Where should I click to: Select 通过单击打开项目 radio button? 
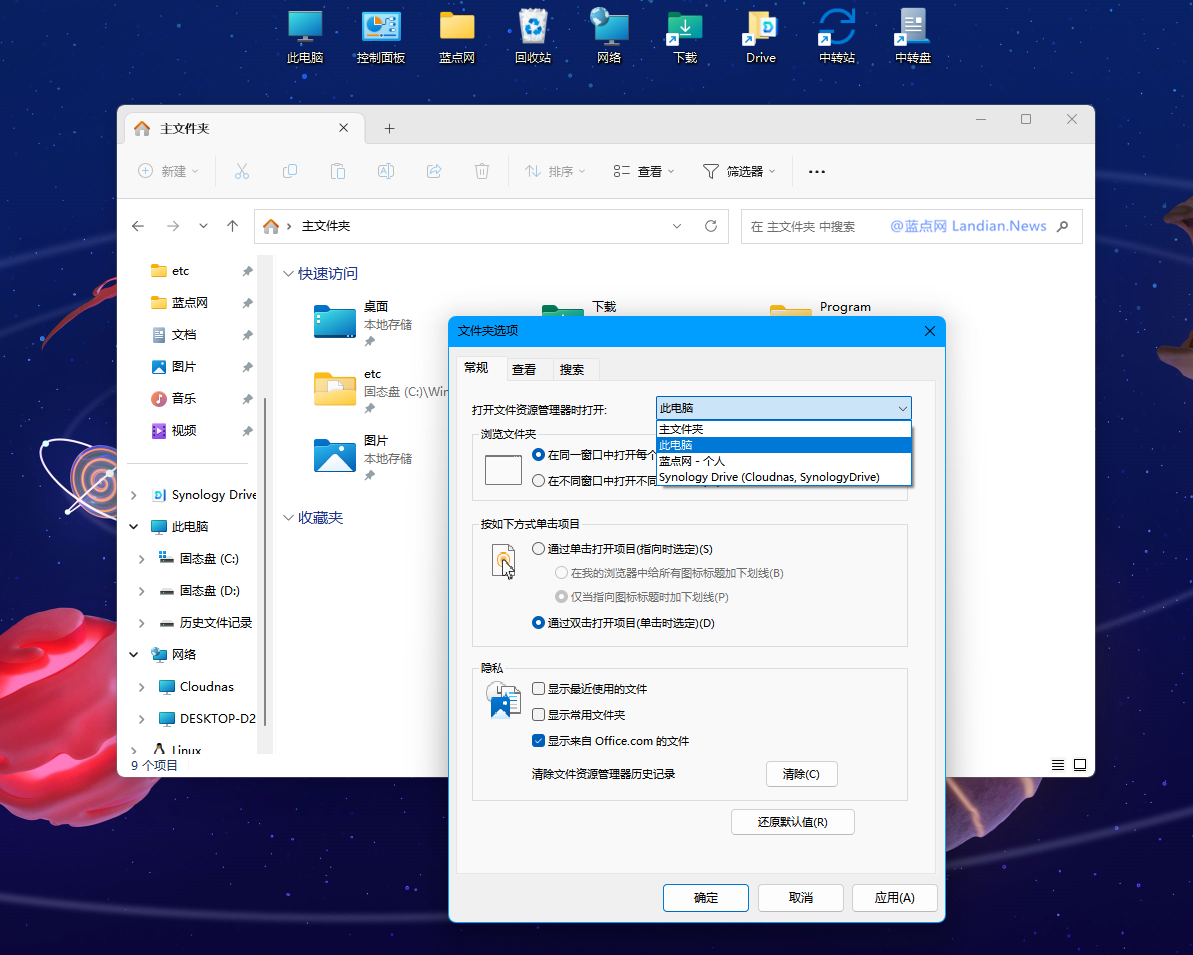pyautogui.click(x=539, y=549)
